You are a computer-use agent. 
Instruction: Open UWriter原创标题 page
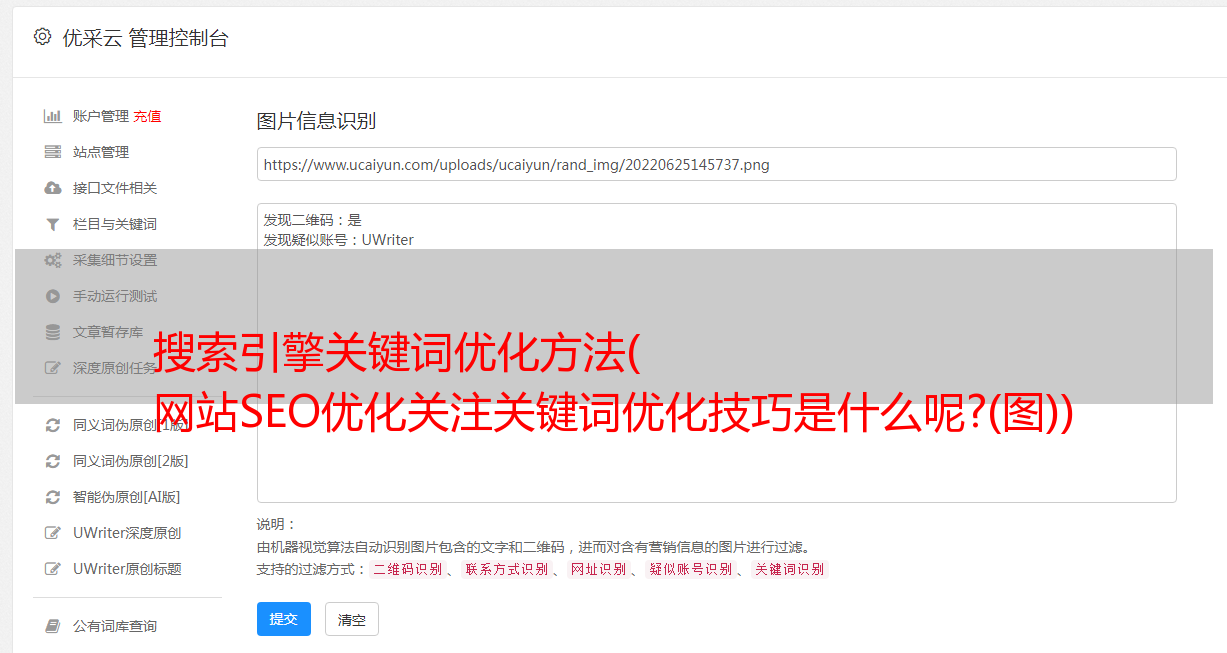coord(127,569)
